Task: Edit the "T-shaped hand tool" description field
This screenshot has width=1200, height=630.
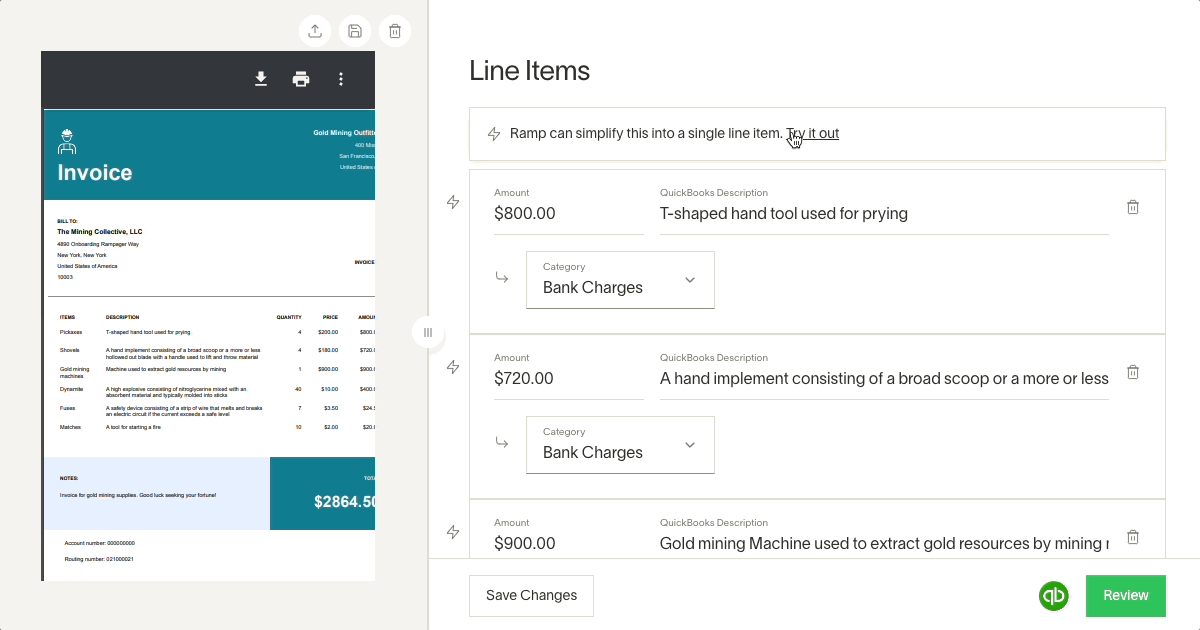Action: pyautogui.click(x=883, y=213)
